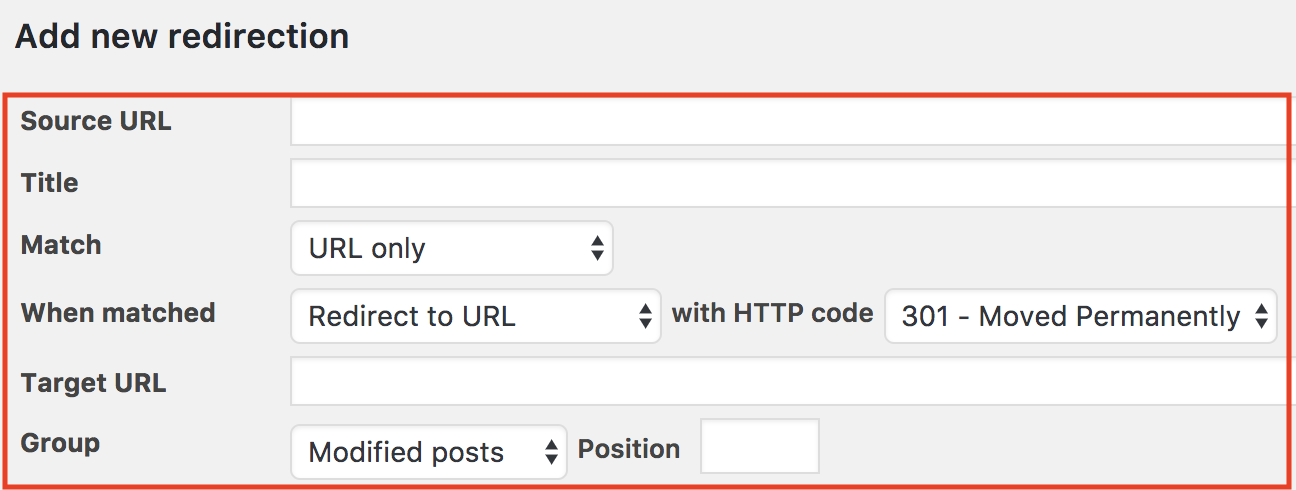The image size is (1296, 490).
Task: Click the Source URL label
Action: 96,121
